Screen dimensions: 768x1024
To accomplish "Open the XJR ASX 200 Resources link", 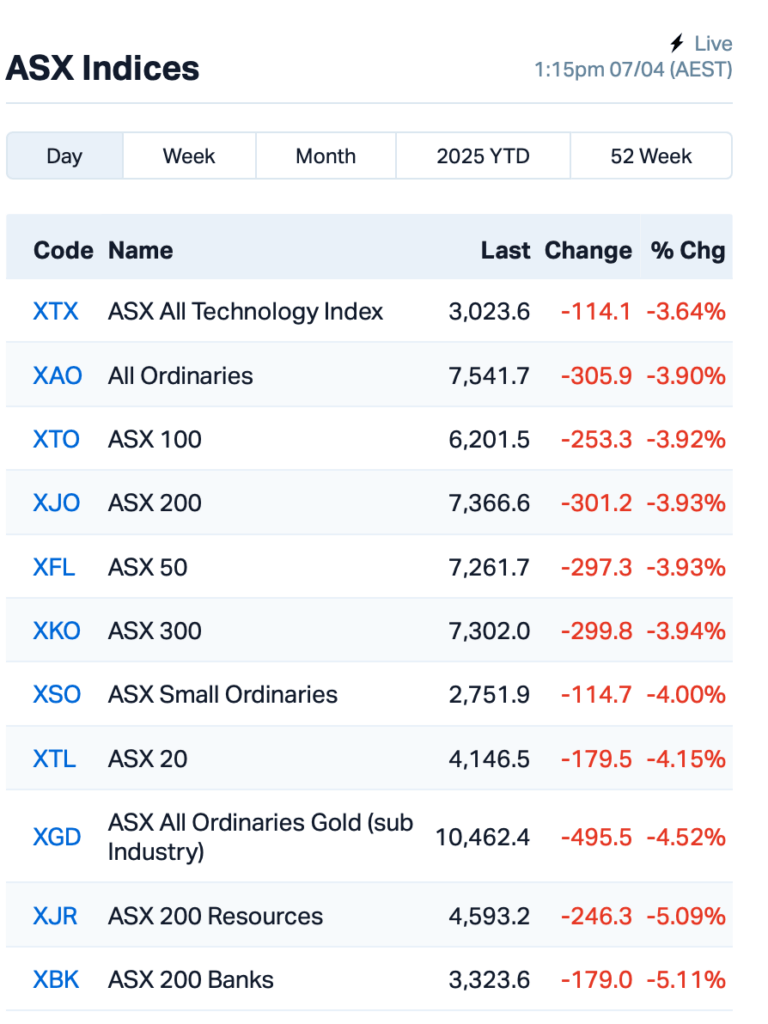I will (54, 916).
